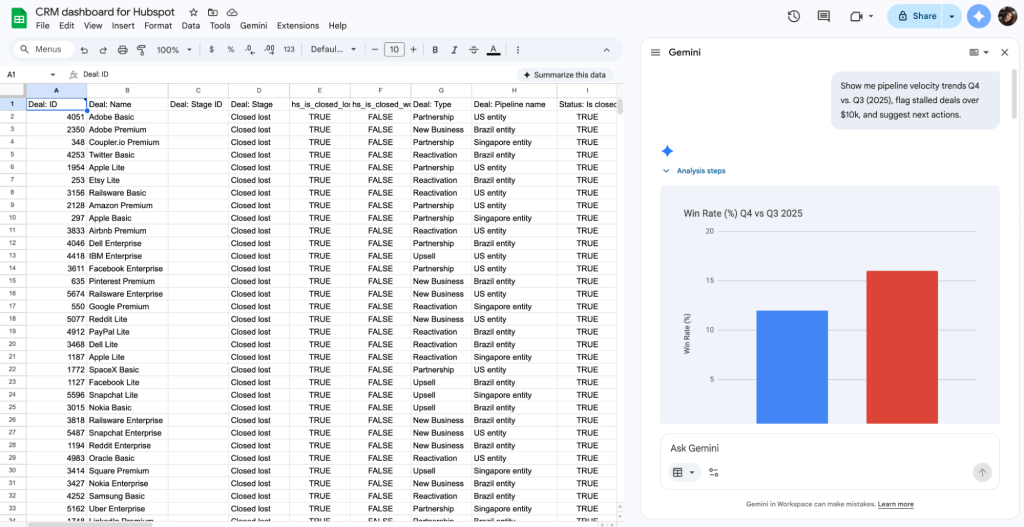1024x527 pixels.
Task: Click the print icon in toolbar
Action: 123,50
